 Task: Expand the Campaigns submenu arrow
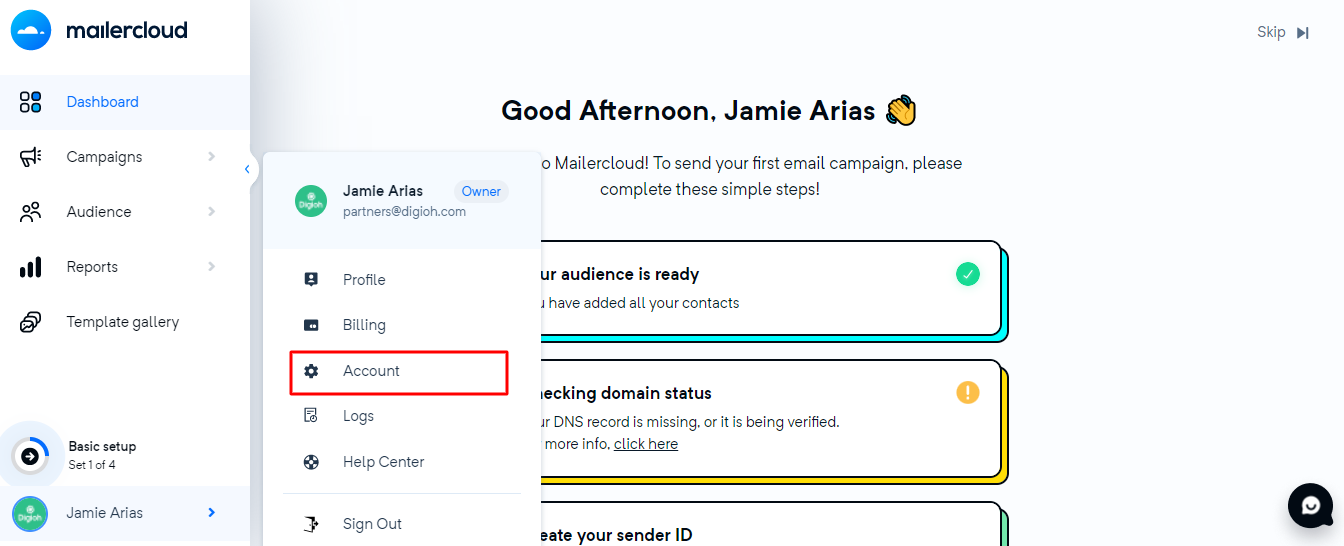[x=211, y=157]
